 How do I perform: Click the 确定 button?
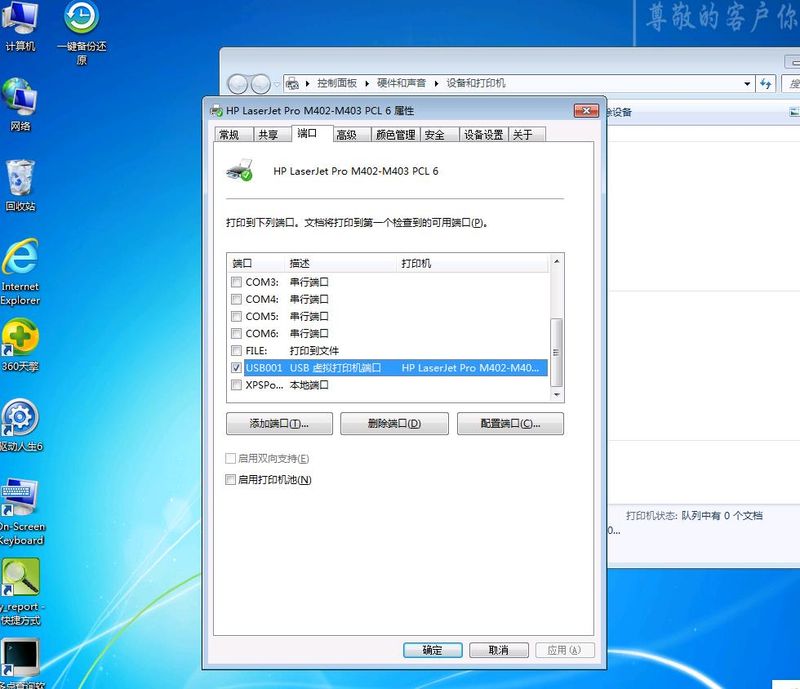432,650
